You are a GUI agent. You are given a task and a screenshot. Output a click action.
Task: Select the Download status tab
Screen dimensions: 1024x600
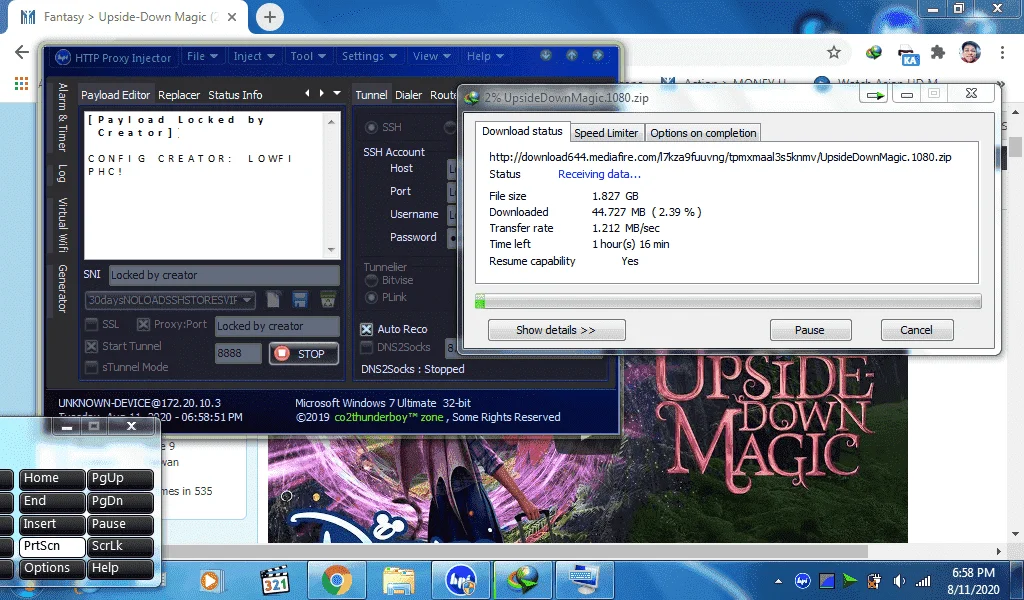pyautogui.click(x=522, y=131)
